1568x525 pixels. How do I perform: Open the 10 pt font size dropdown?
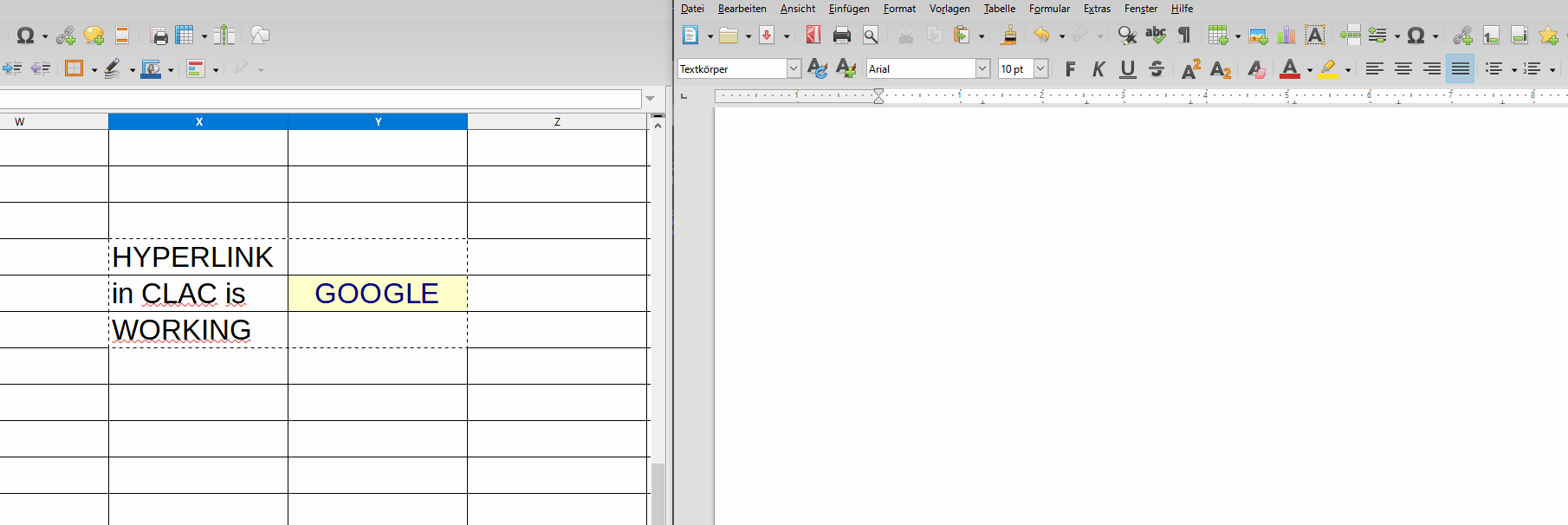point(1040,69)
